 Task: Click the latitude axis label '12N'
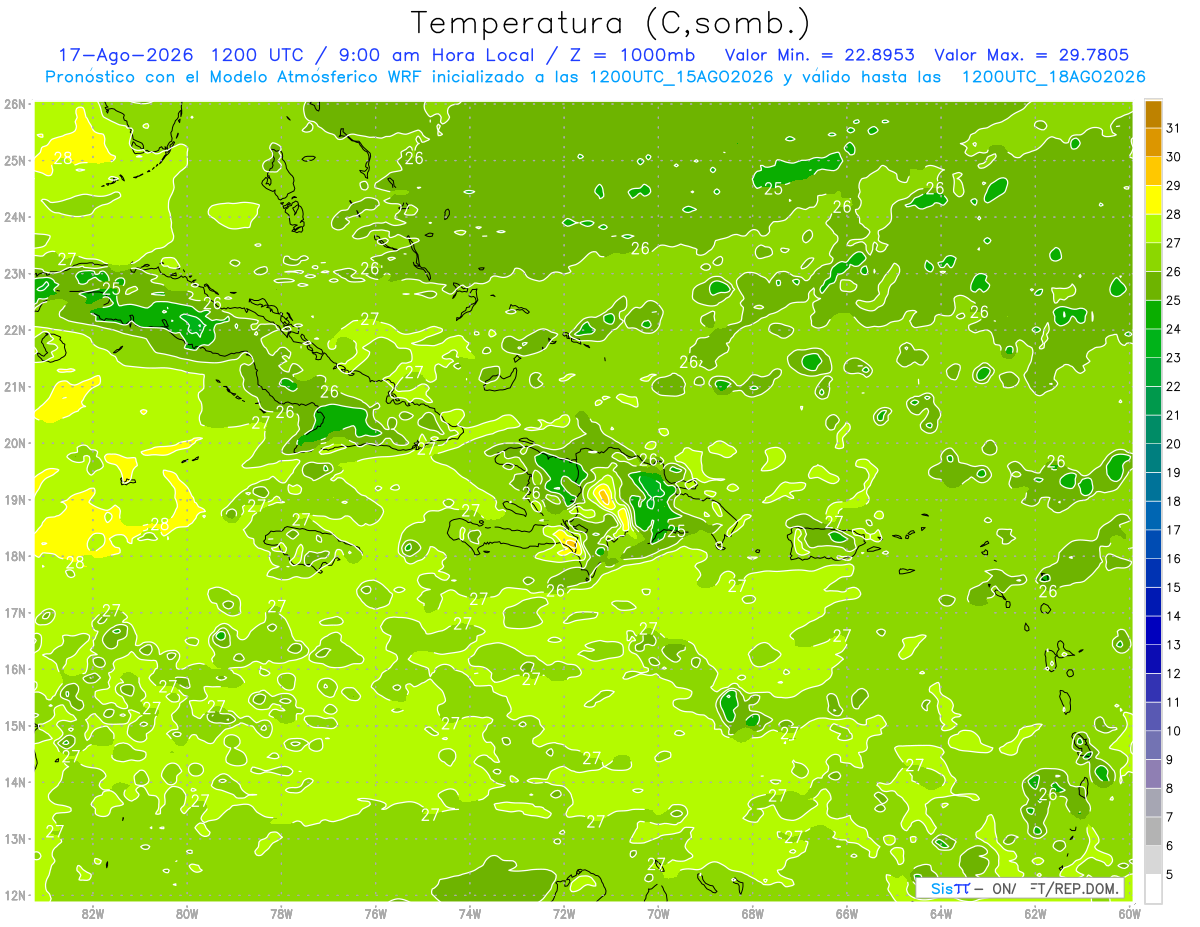tap(15, 895)
